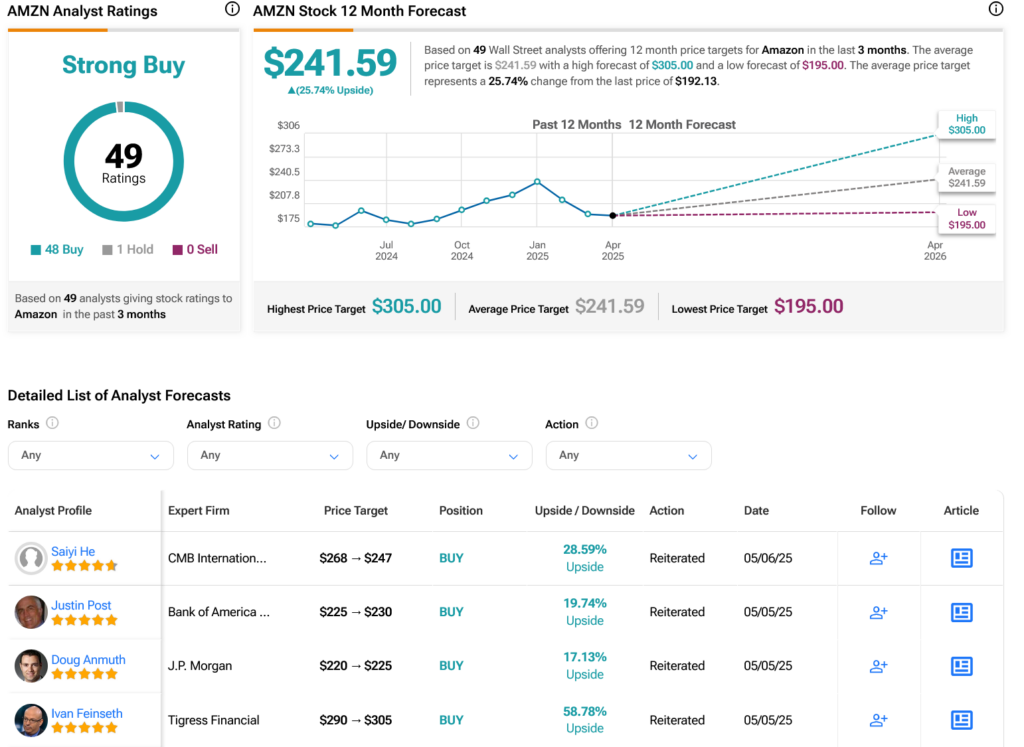The height and width of the screenshot is (747, 1024).
Task: Open article for Justin Post's rating
Action: click(x=961, y=612)
